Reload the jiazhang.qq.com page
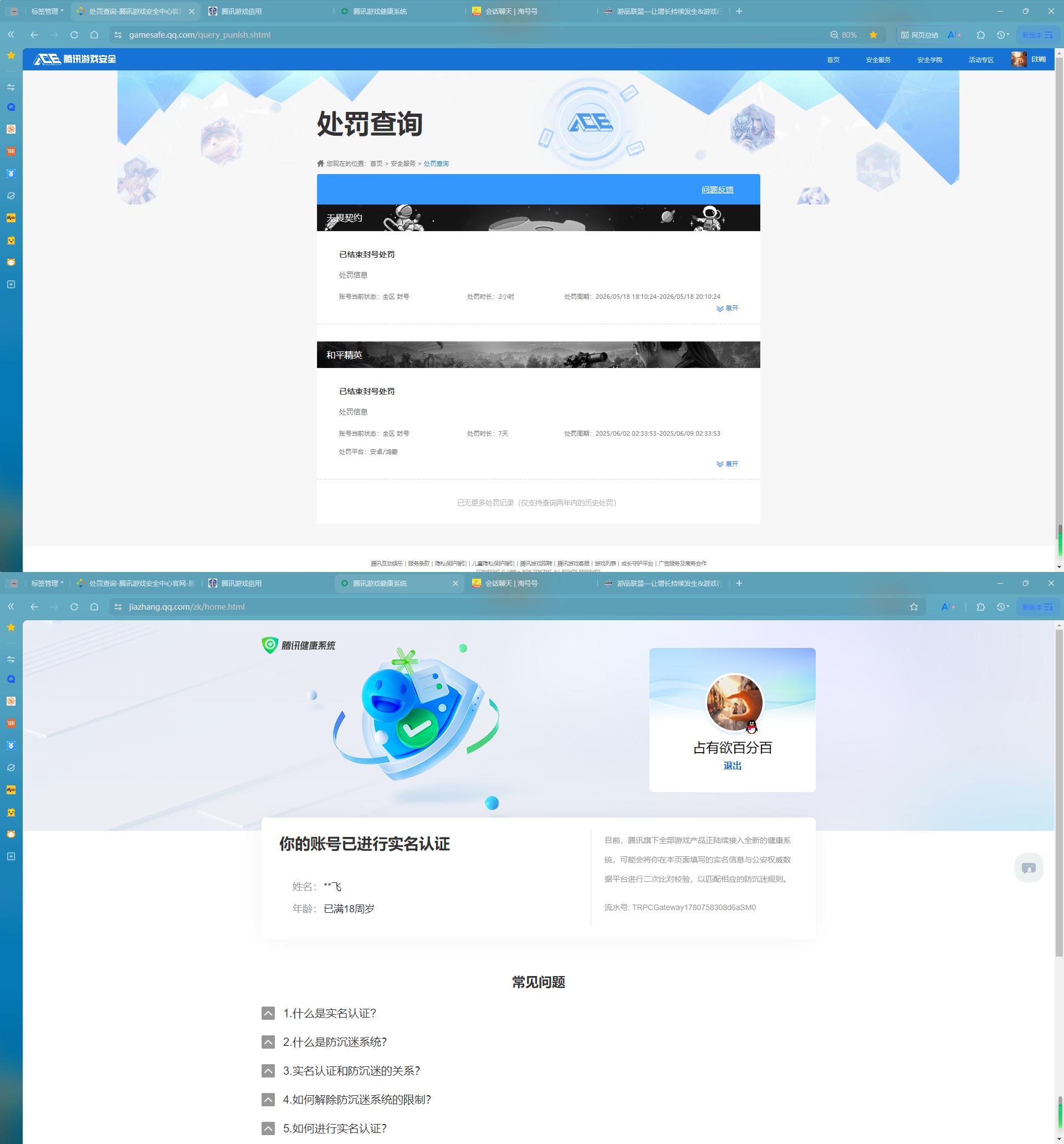The height and width of the screenshot is (1144, 1064). pos(74,607)
